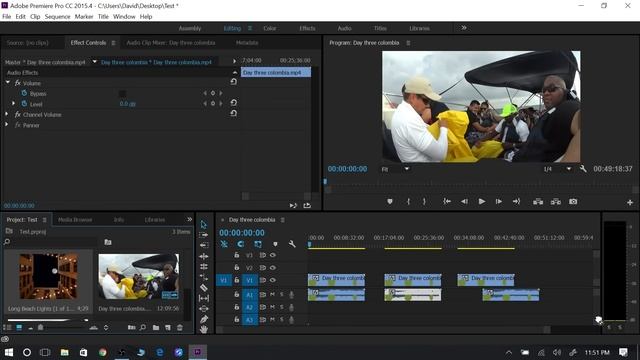Switch to the Color workspace

click(270, 28)
